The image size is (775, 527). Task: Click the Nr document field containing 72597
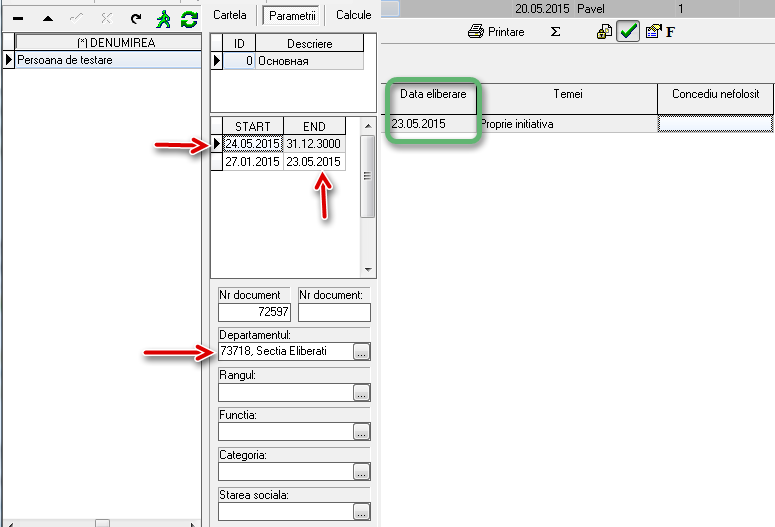254,312
